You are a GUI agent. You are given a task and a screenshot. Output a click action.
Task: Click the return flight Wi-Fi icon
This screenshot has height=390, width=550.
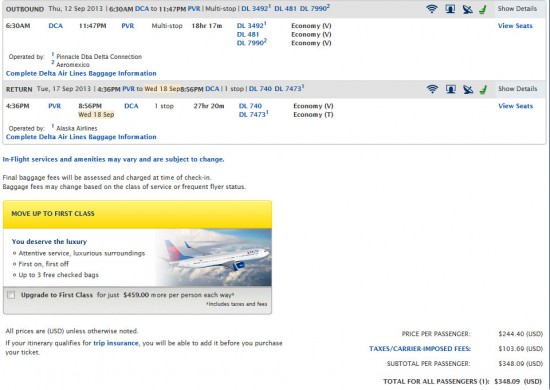[432, 89]
